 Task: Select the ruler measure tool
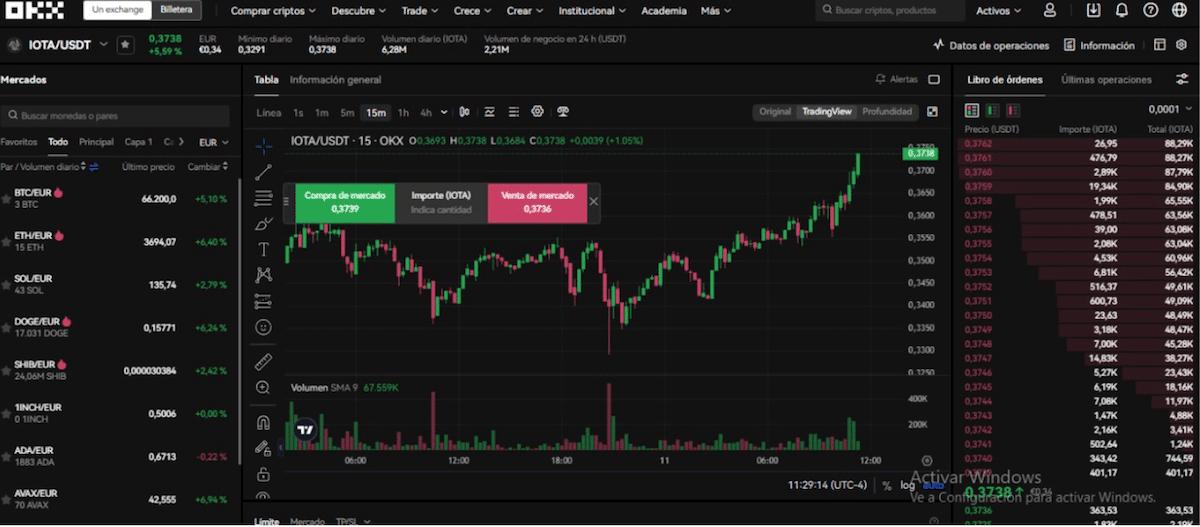(264, 360)
